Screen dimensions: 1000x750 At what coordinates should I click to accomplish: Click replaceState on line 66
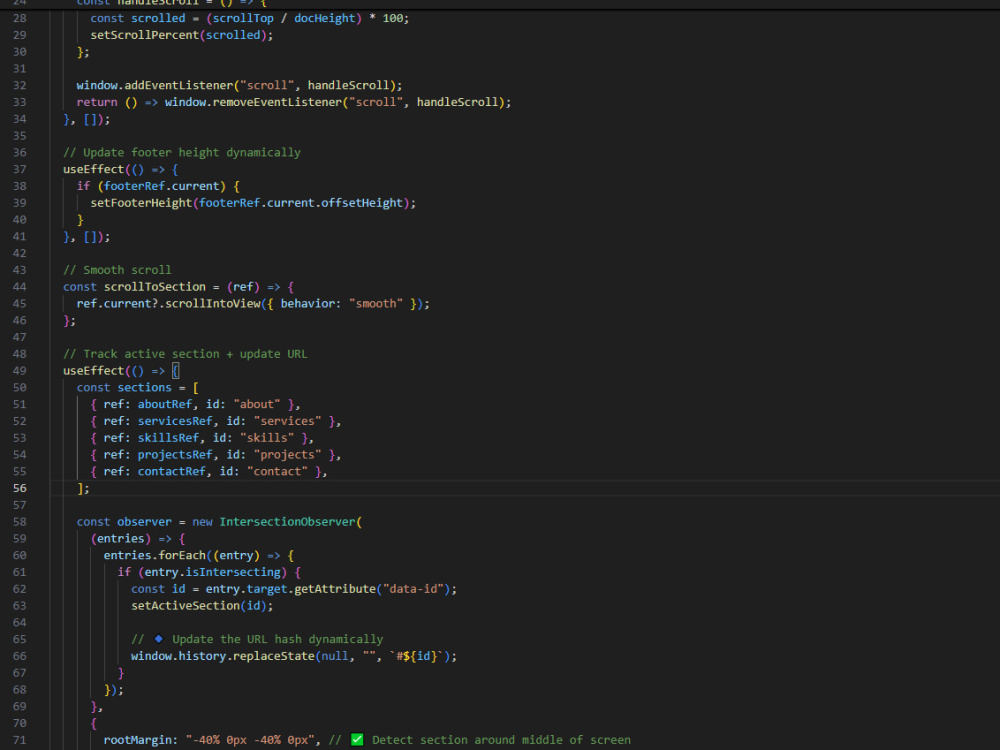tap(274, 656)
